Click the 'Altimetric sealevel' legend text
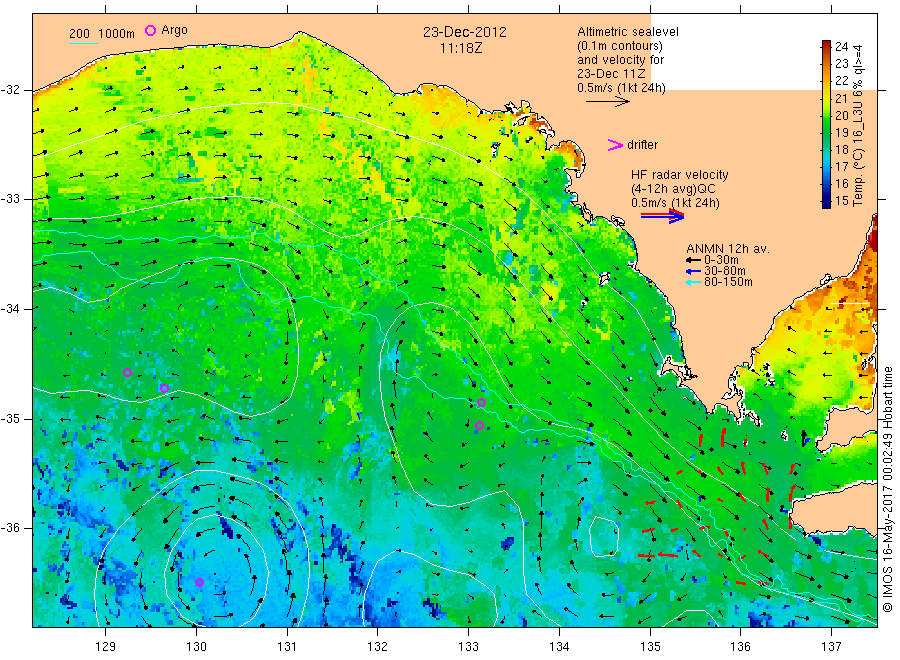The width and height of the screenshot is (900, 660). pos(627,32)
